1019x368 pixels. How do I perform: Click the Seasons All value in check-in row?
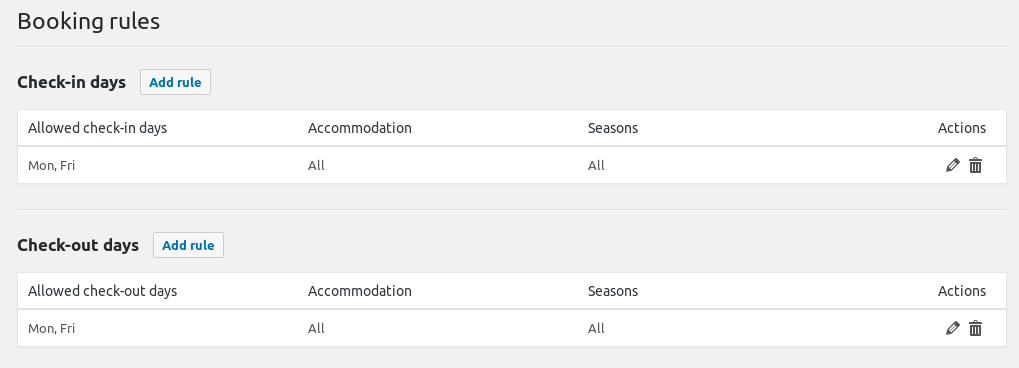[596, 165]
